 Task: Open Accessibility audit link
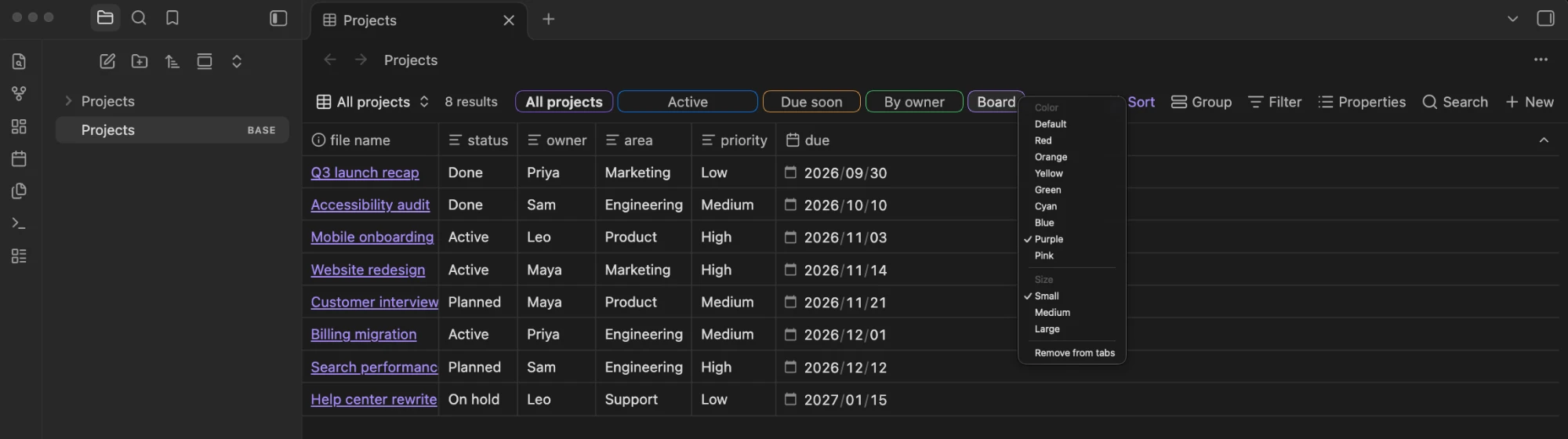(370, 205)
